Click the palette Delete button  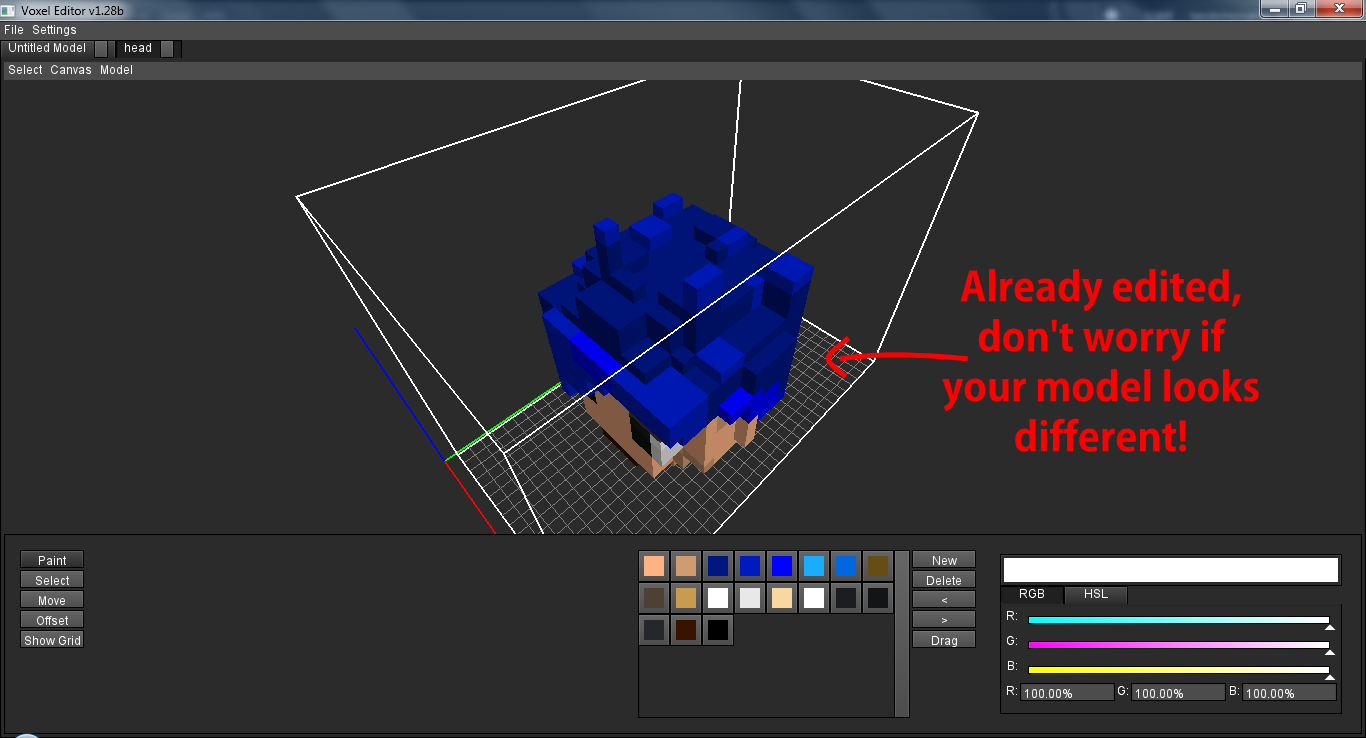coord(944,580)
